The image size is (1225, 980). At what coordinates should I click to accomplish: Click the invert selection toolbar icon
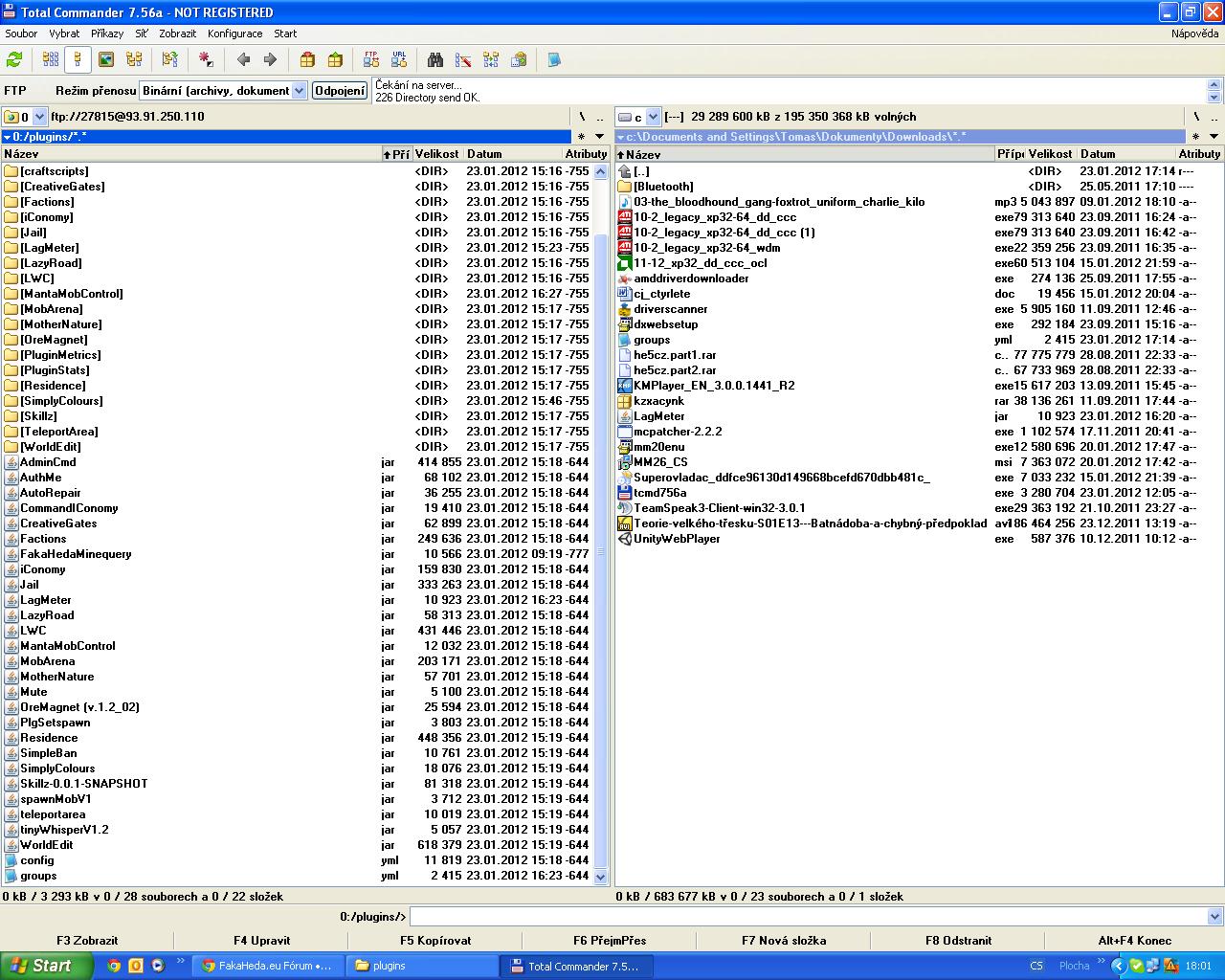170,59
